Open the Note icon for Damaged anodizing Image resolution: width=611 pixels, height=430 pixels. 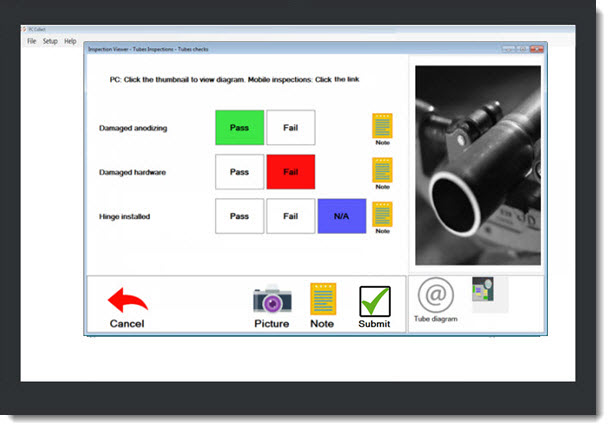point(382,126)
